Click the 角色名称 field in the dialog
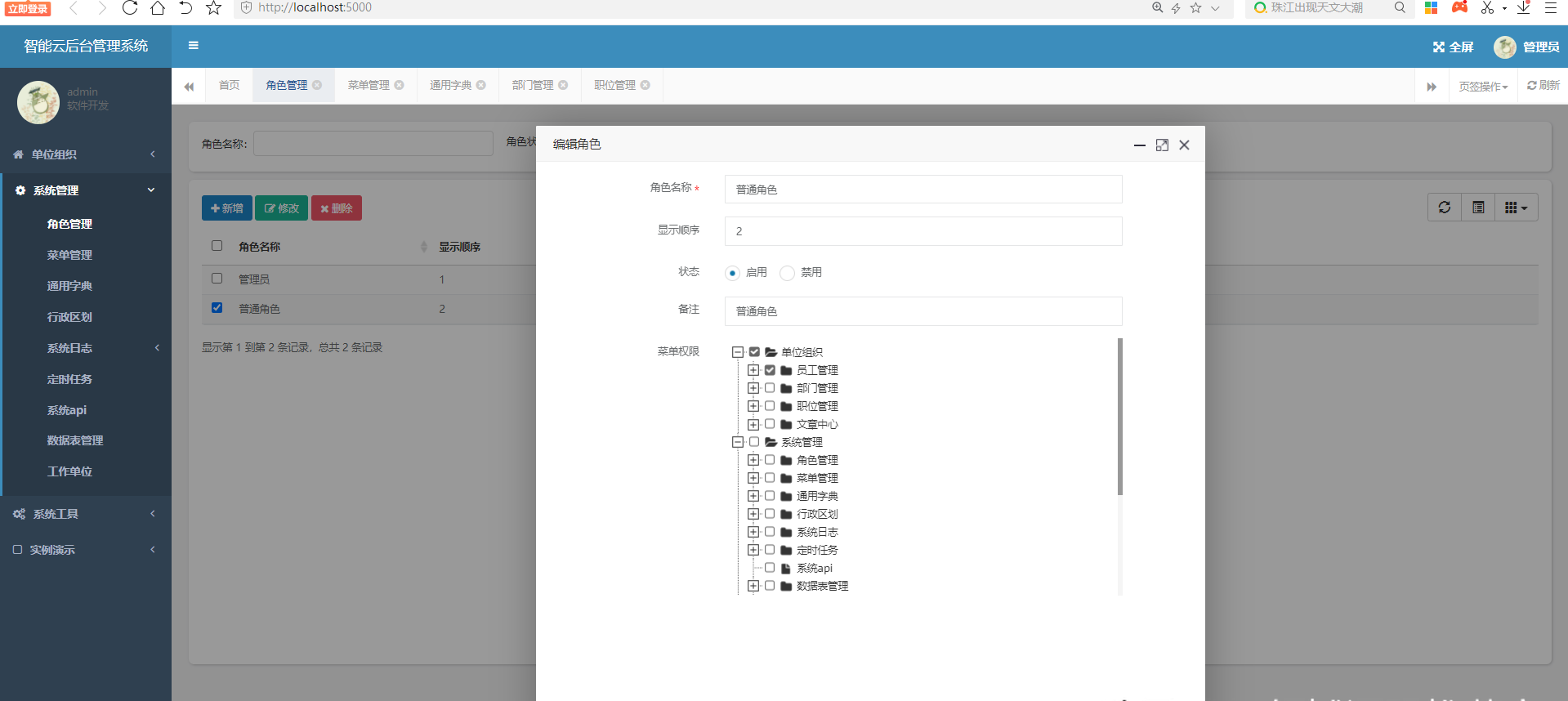The image size is (1568, 701). click(922, 190)
